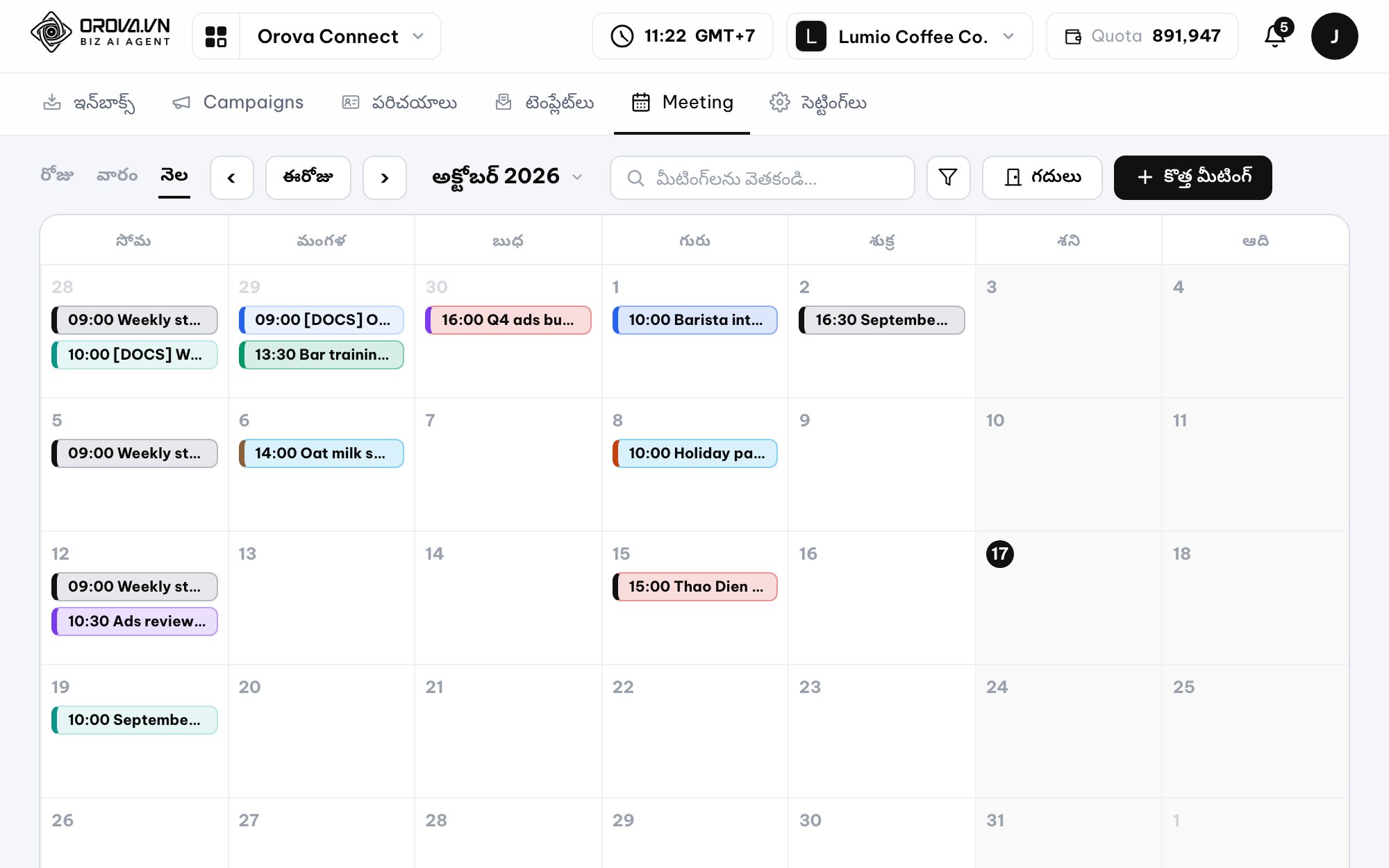This screenshot has height=868, width=1389.
Task: Switch to వారం week view
Action: click(117, 176)
